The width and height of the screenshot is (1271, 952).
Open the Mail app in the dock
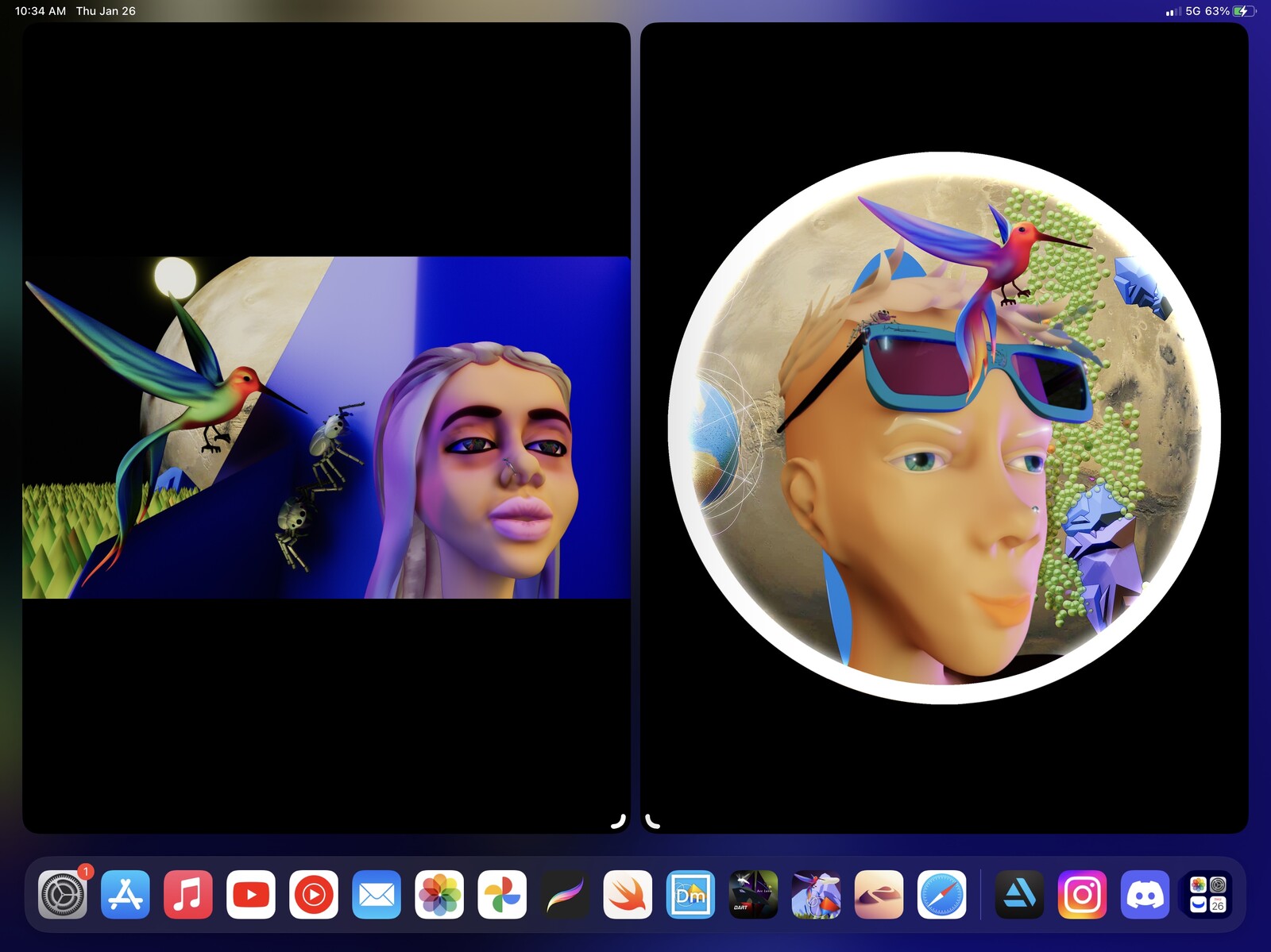pos(377,895)
